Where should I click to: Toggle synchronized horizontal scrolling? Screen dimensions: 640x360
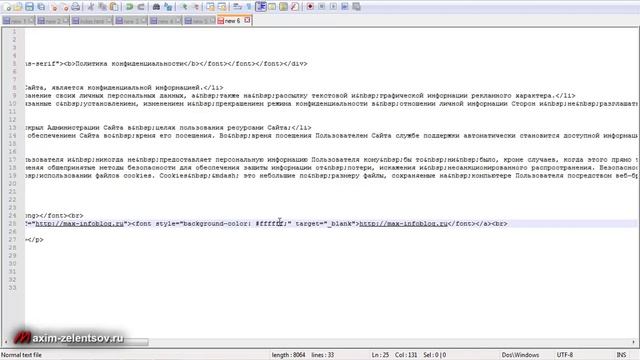[x=222, y=7]
